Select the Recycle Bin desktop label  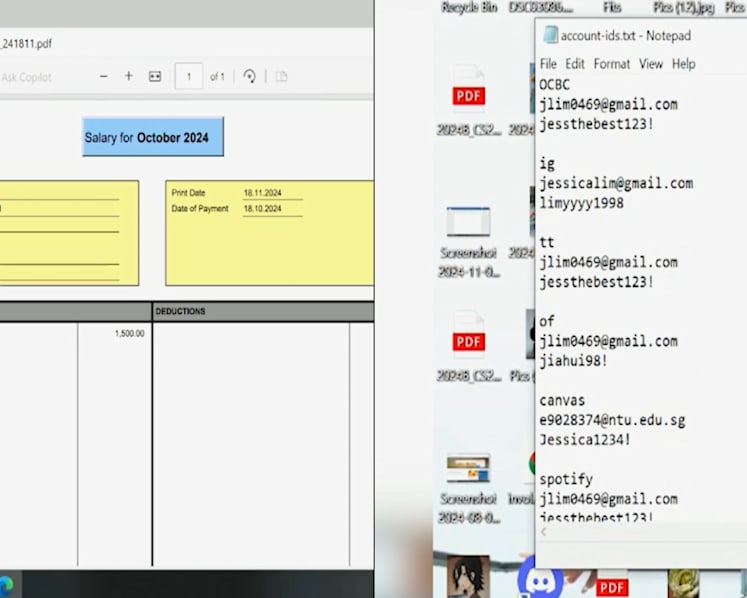[x=469, y=7]
